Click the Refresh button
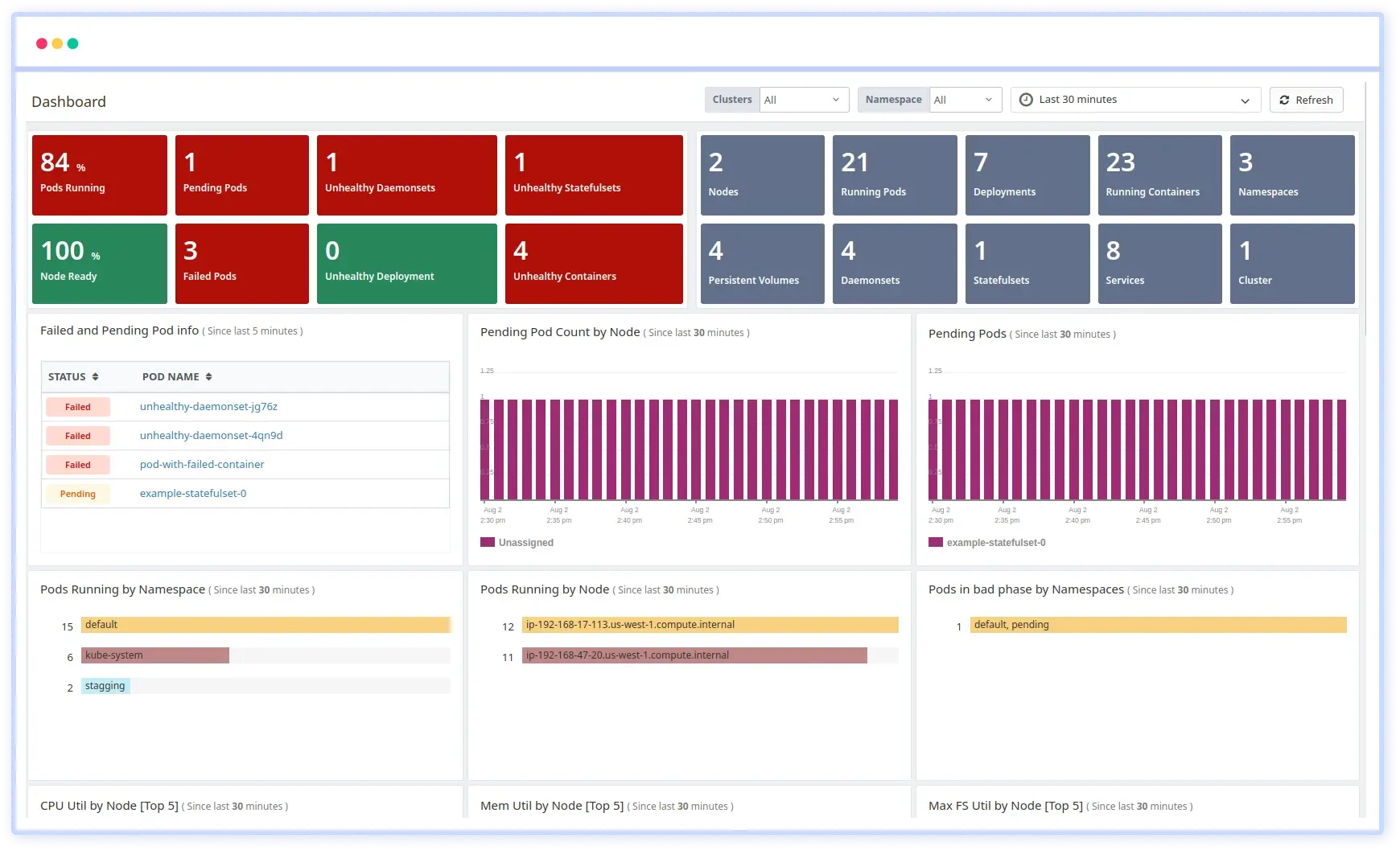 1306,100
